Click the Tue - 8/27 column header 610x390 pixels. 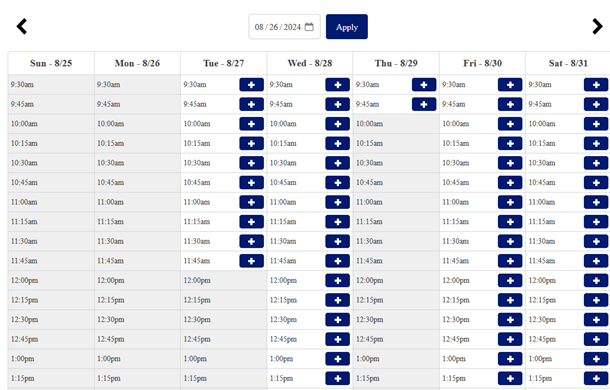[x=224, y=63]
